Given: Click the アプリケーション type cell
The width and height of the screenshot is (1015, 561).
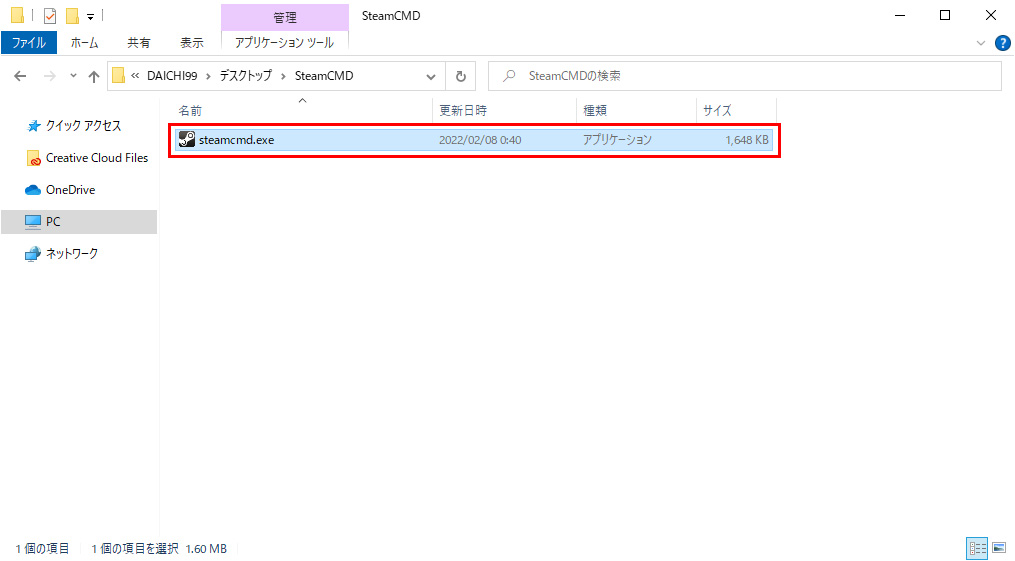Looking at the screenshot, I should [x=617, y=140].
